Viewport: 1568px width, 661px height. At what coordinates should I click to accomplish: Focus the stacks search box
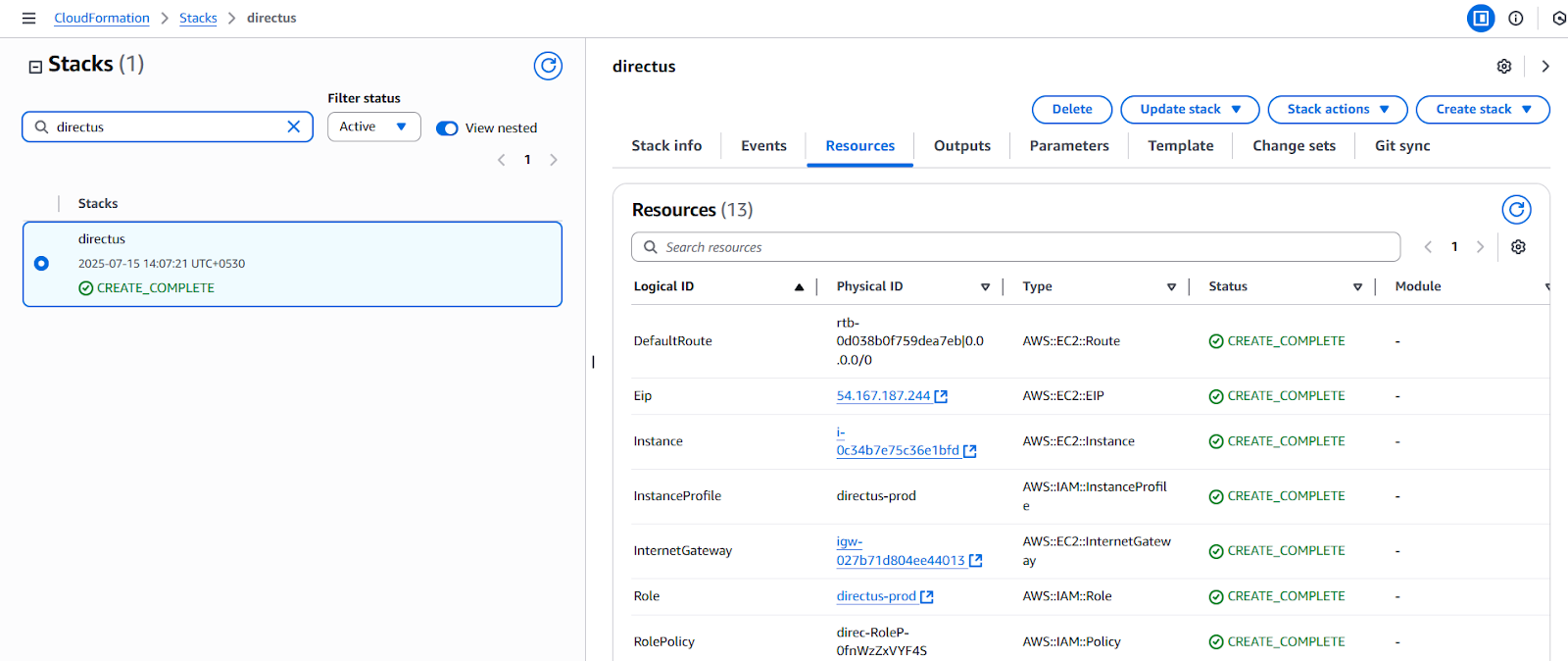pos(167,127)
